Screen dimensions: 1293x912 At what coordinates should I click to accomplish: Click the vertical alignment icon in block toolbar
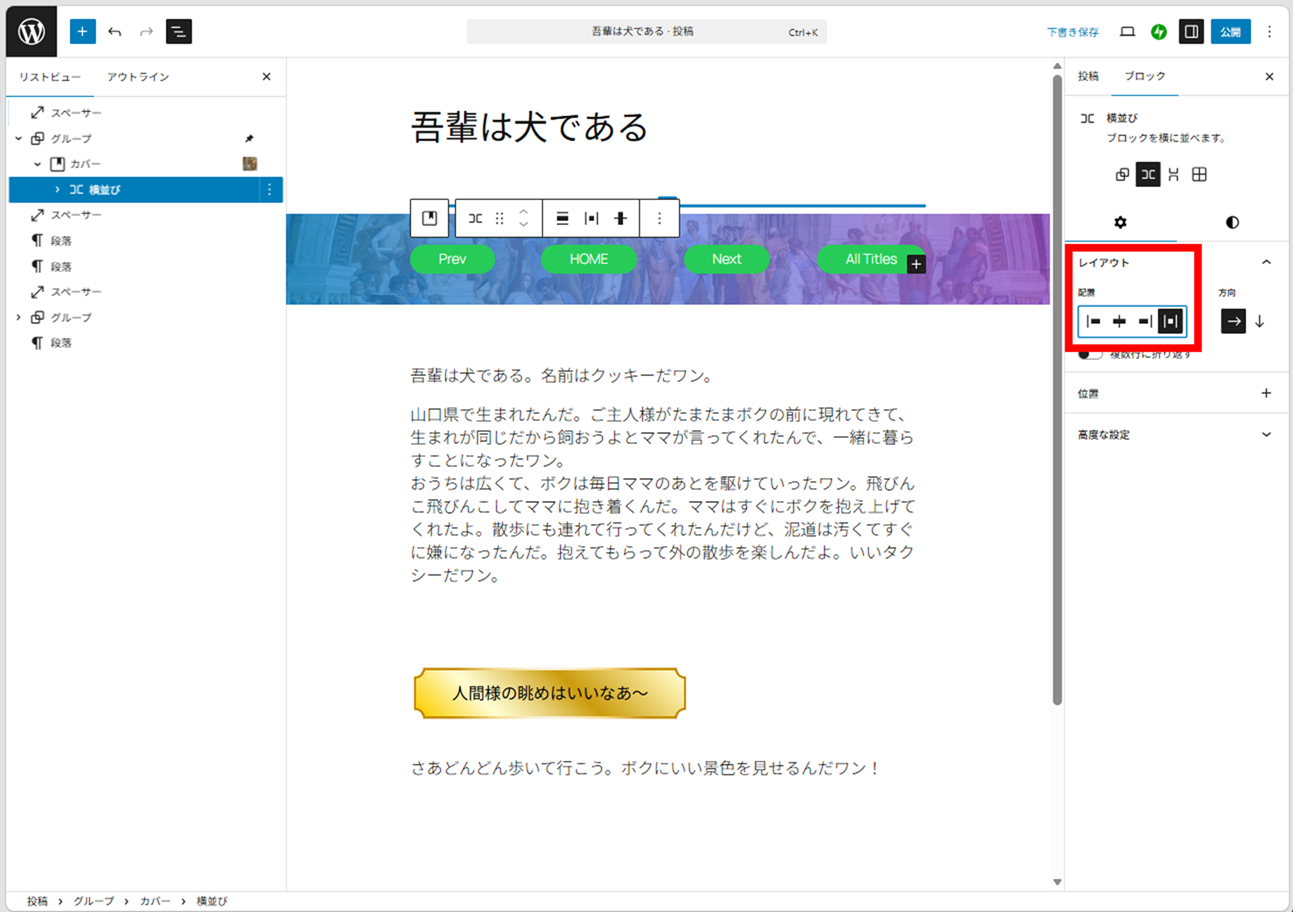621,218
